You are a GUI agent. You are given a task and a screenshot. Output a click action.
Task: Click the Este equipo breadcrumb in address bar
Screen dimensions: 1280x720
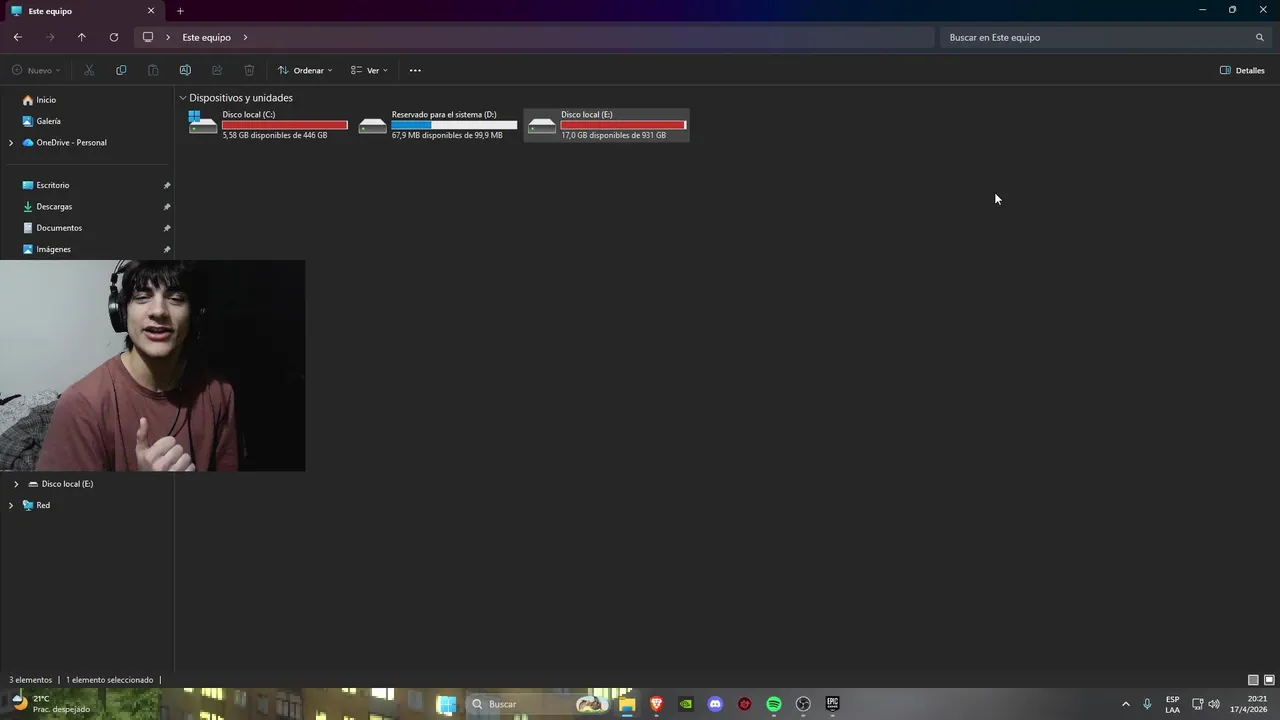206,37
